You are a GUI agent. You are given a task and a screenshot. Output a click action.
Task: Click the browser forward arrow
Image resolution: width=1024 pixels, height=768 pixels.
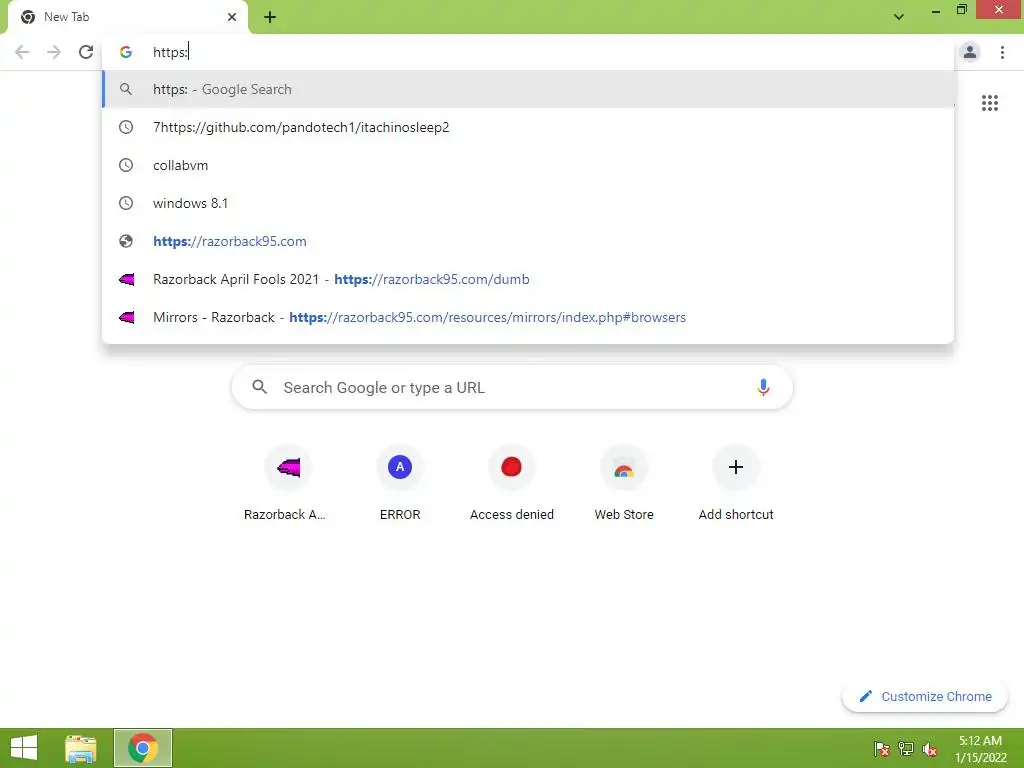(x=54, y=52)
